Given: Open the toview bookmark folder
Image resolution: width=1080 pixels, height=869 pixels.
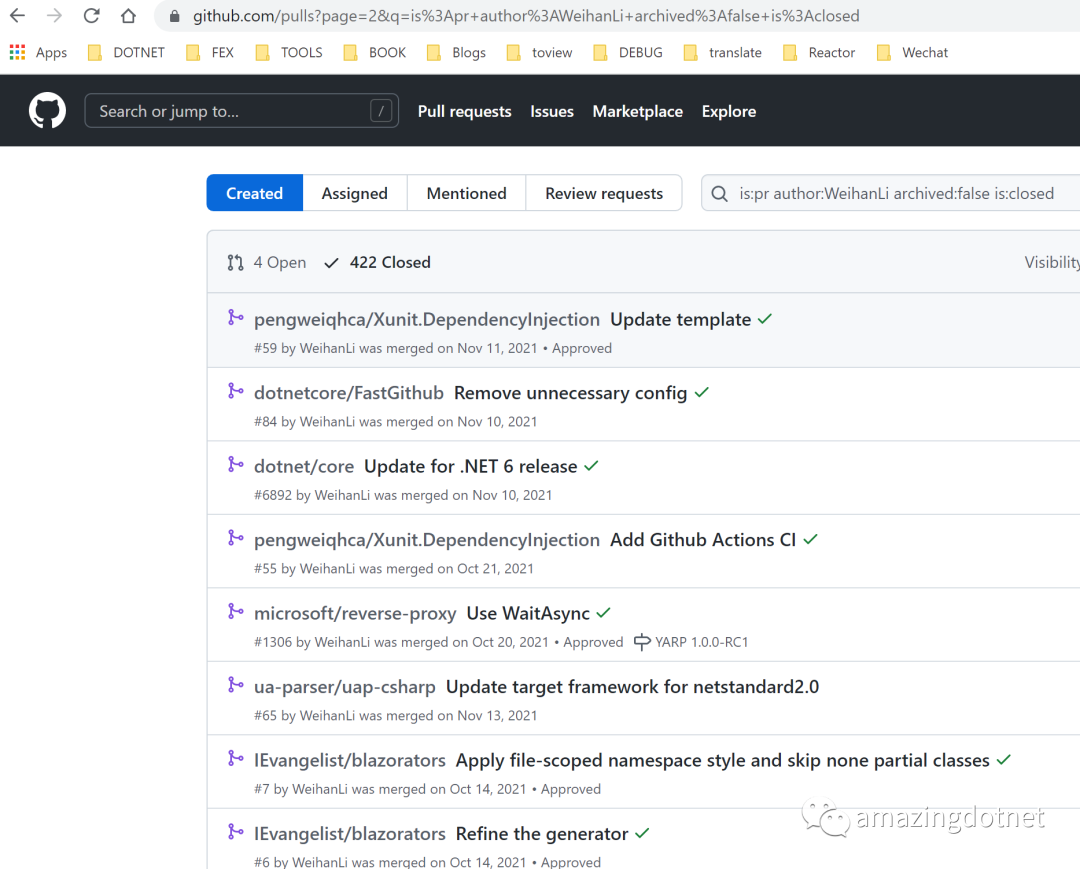Looking at the screenshot, I should coord(539,52).
